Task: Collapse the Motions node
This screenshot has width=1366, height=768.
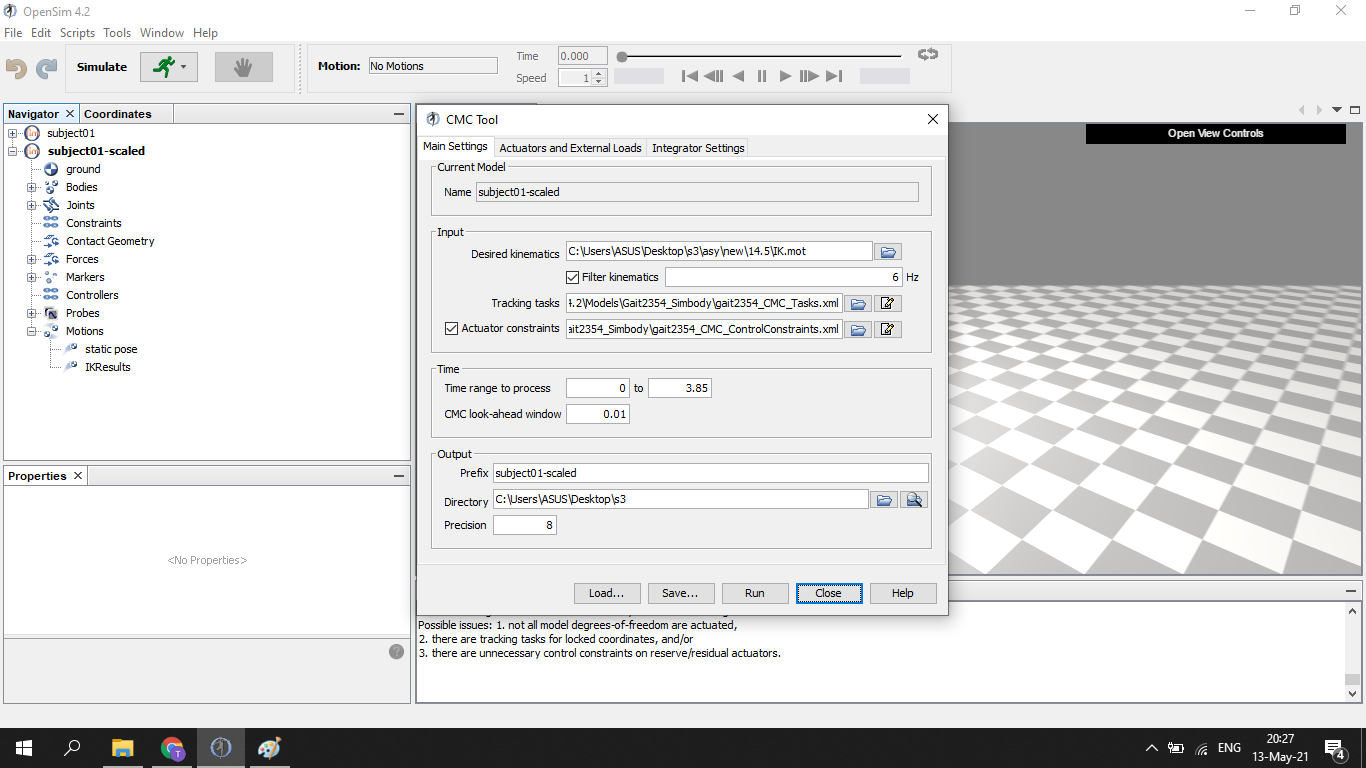Action: click(x=31, y=331)
